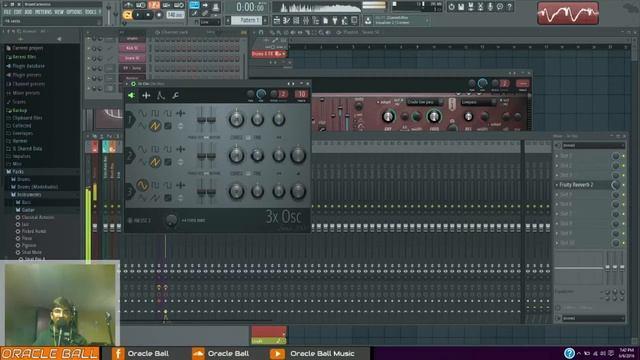
Task: Open the Mixer toolbar icon
Action: click(x=306, y=20)
